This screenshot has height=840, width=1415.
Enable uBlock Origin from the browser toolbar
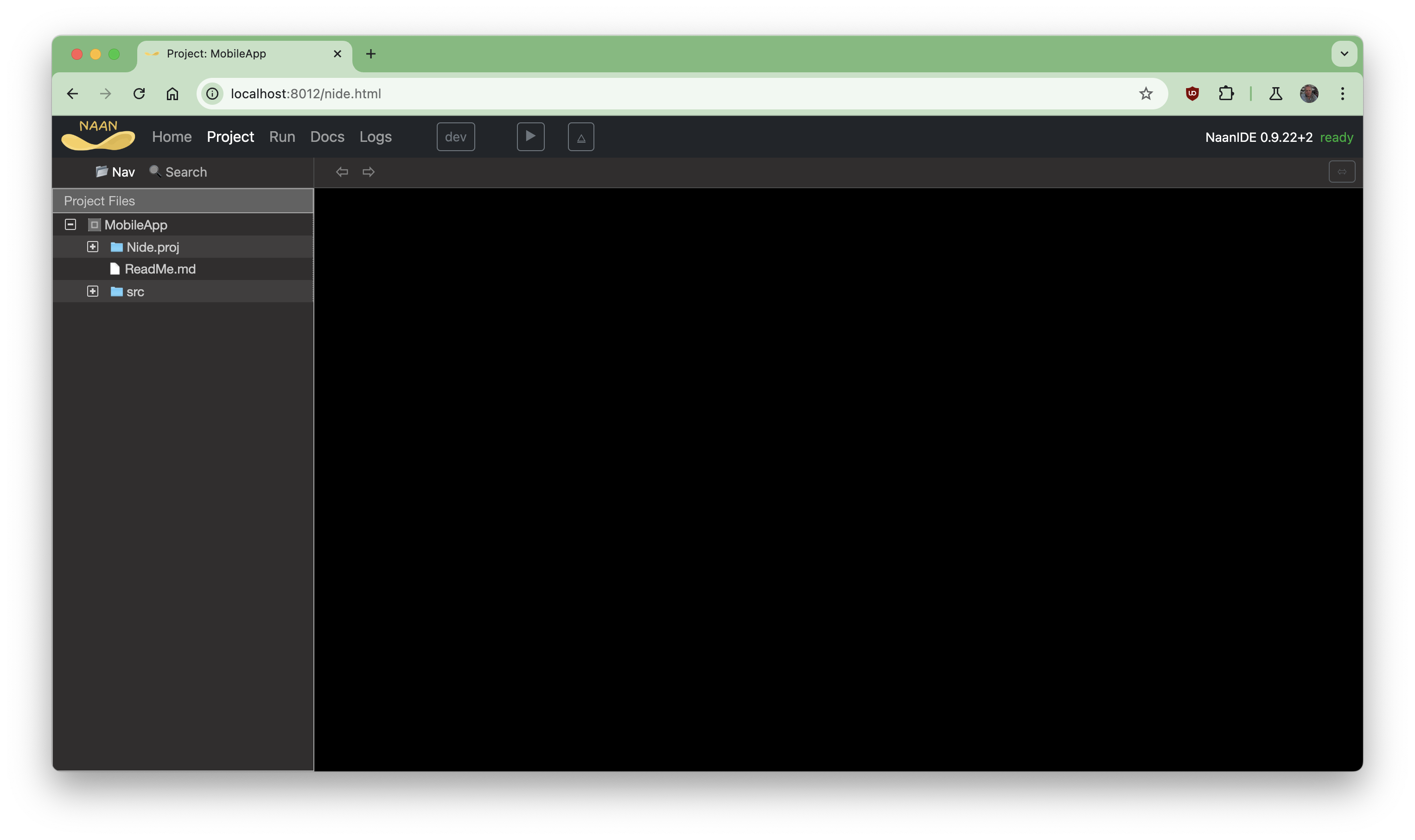pyautogui.click(x=1192, y=93)
